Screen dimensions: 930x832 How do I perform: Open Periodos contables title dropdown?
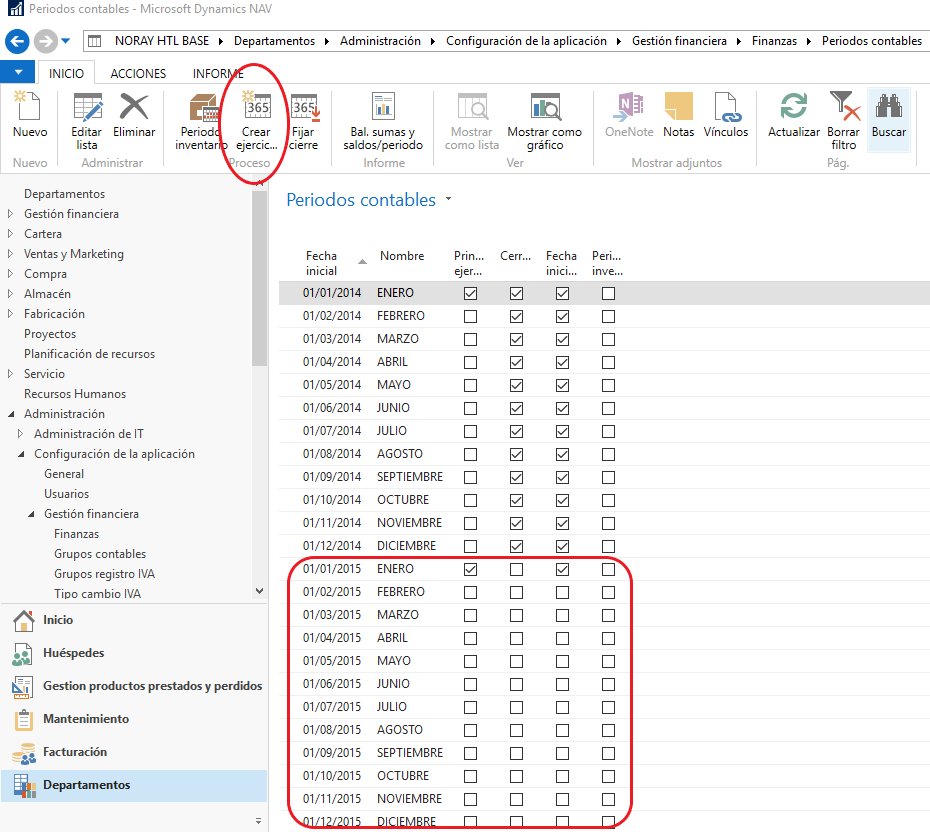[448, 199]
